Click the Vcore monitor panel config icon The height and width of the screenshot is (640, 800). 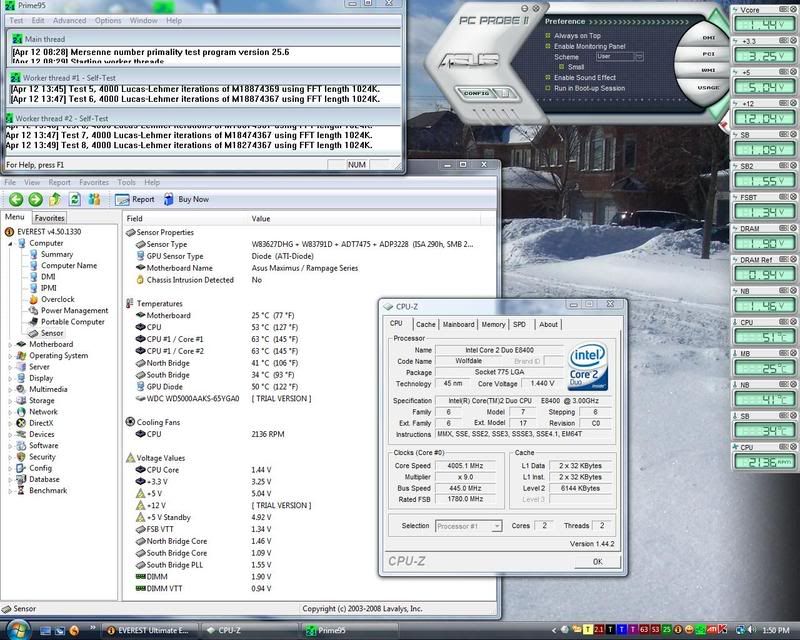tap(784, 9)
